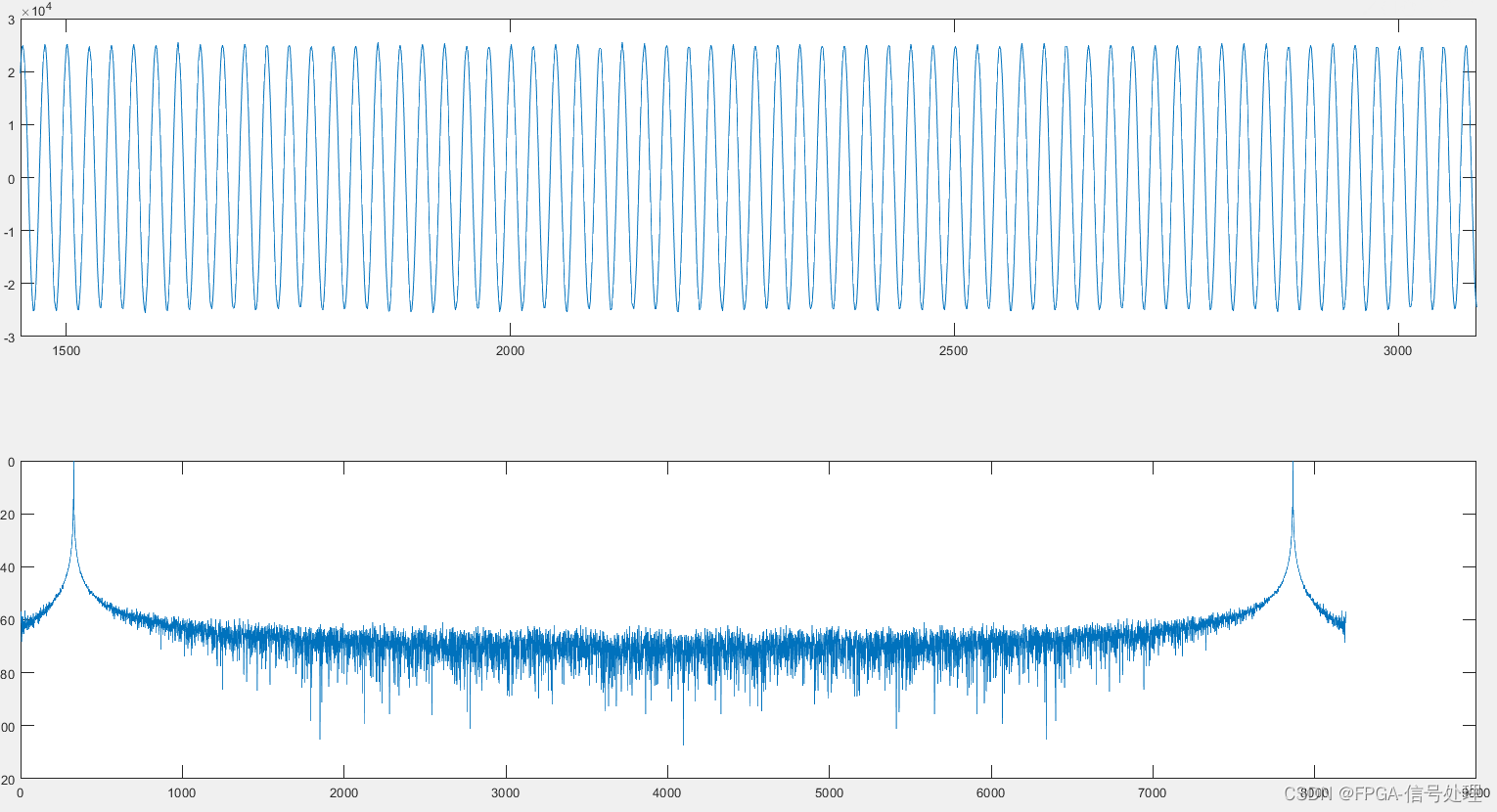Click the y-axis tick 1 on waveform plot
The image size is (1497, 812).
click(x=11, y=125)
